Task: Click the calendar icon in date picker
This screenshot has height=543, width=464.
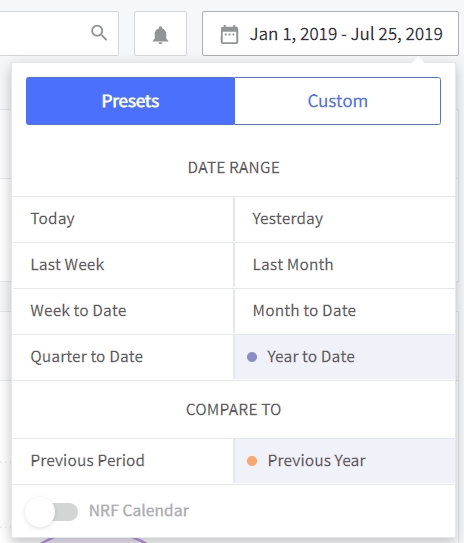Action: tap(229, 34)
